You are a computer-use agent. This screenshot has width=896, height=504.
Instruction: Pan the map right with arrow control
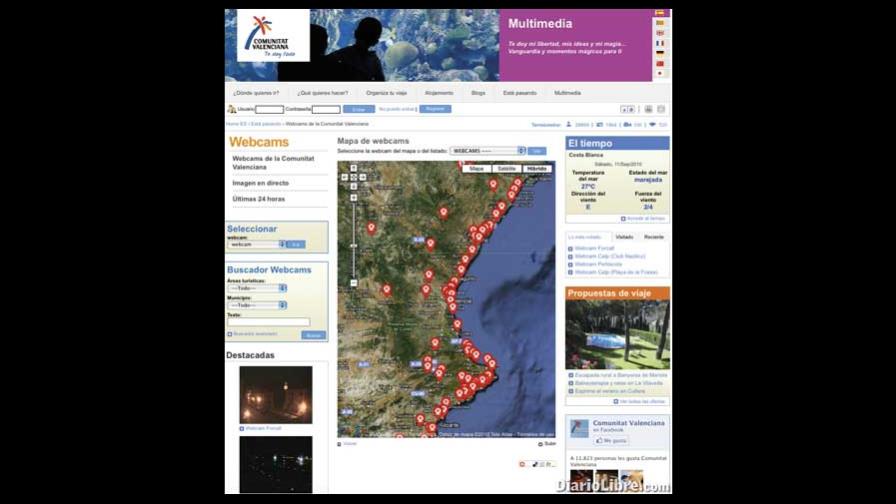pos(363,178)
